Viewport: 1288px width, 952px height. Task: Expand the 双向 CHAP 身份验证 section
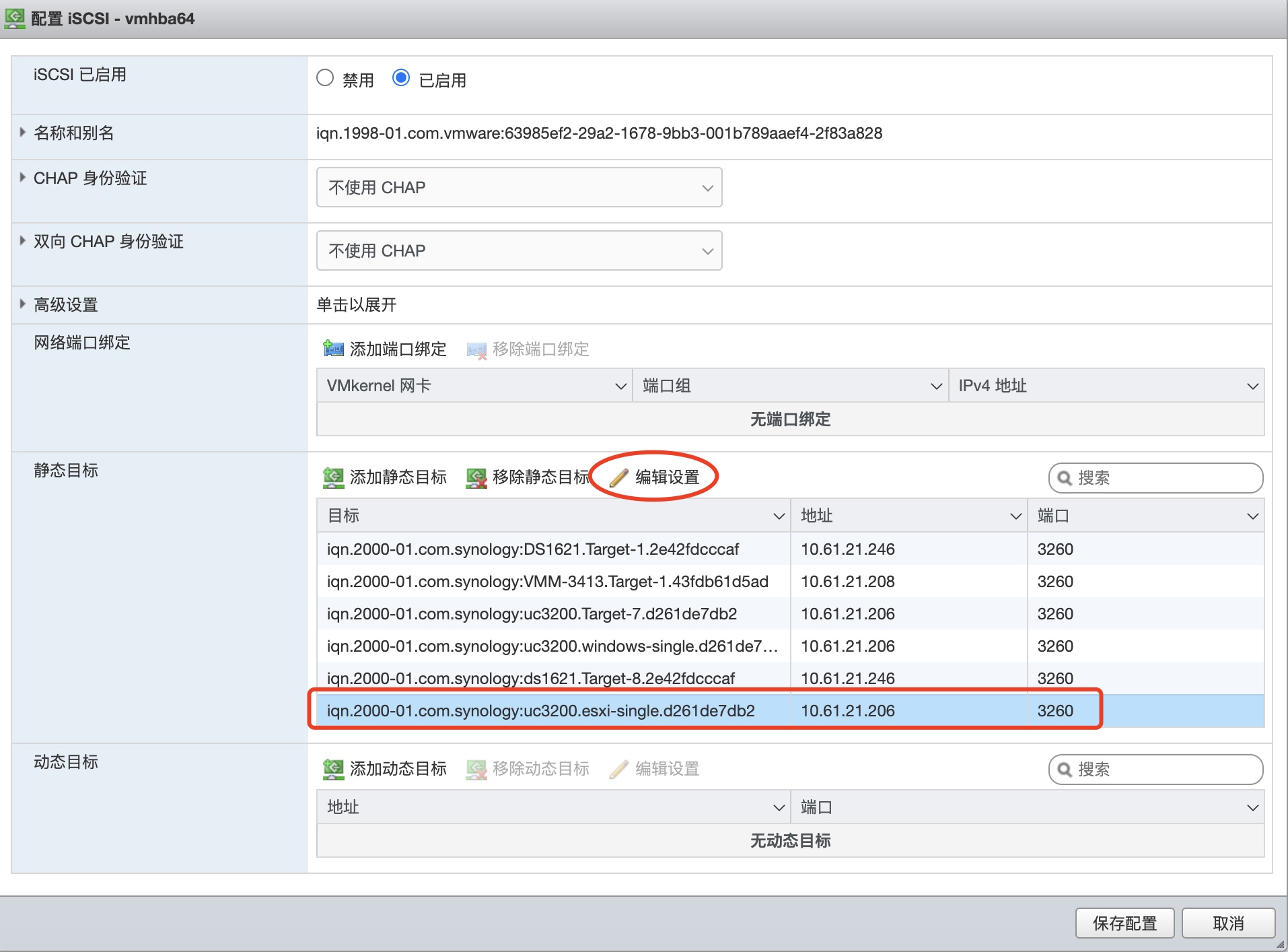click(x=22, y=241)
